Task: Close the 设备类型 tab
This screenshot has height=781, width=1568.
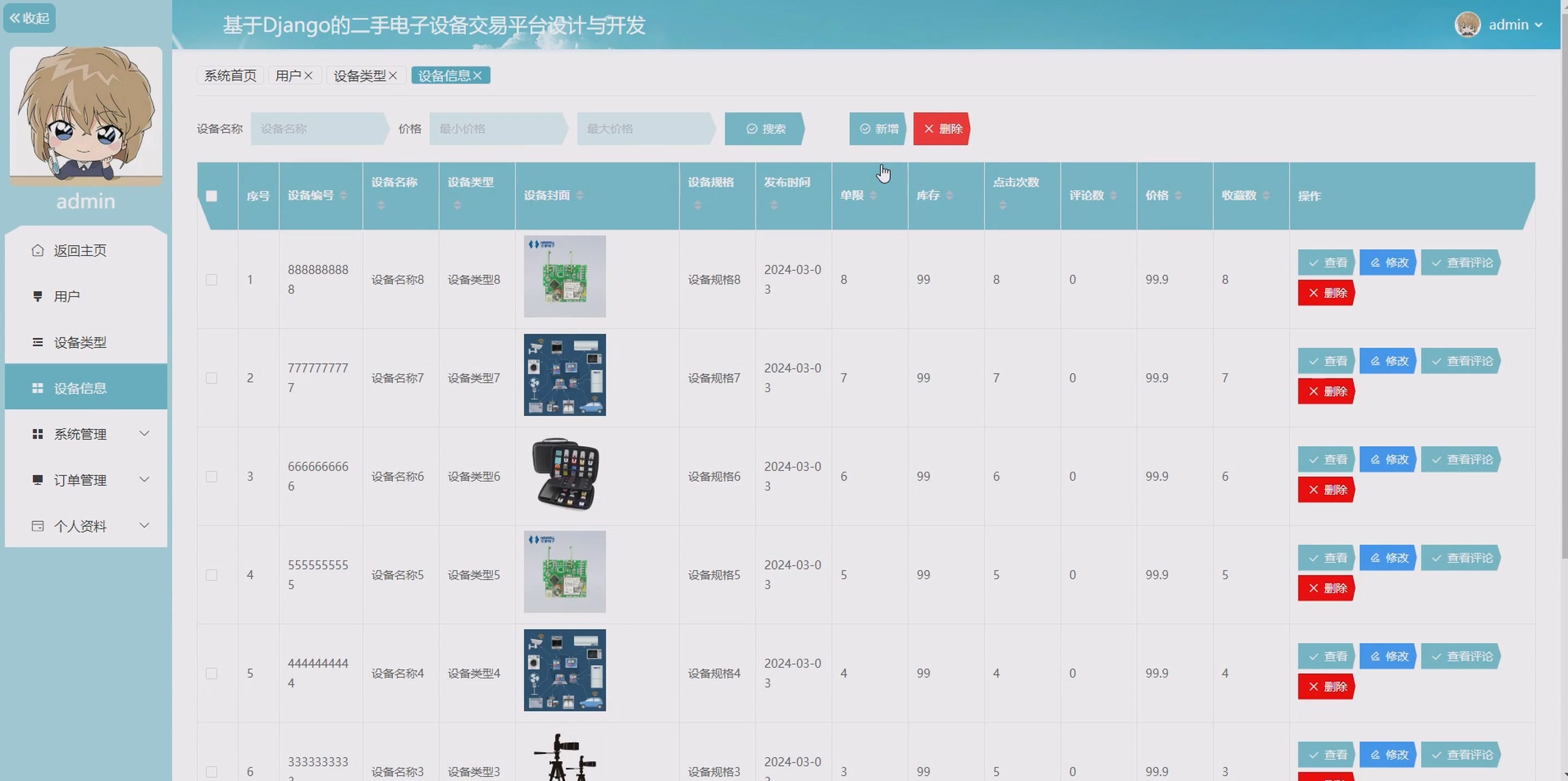Action: click(393, 75)
